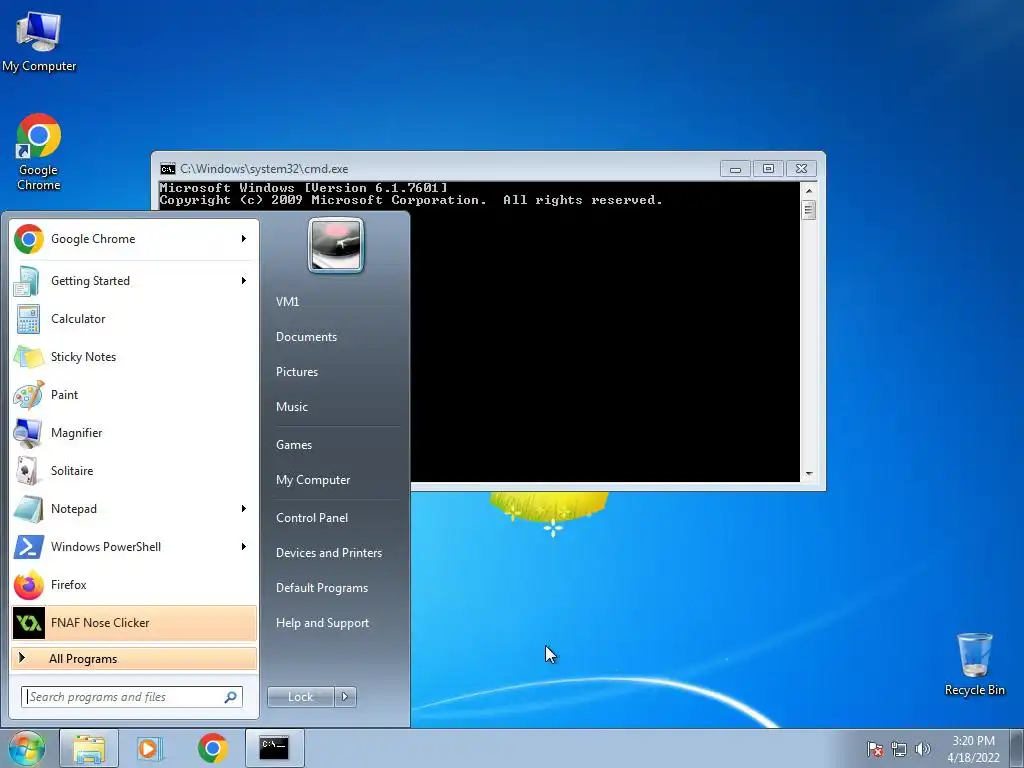Click the cmd window scrollbar up arrow

808,191
